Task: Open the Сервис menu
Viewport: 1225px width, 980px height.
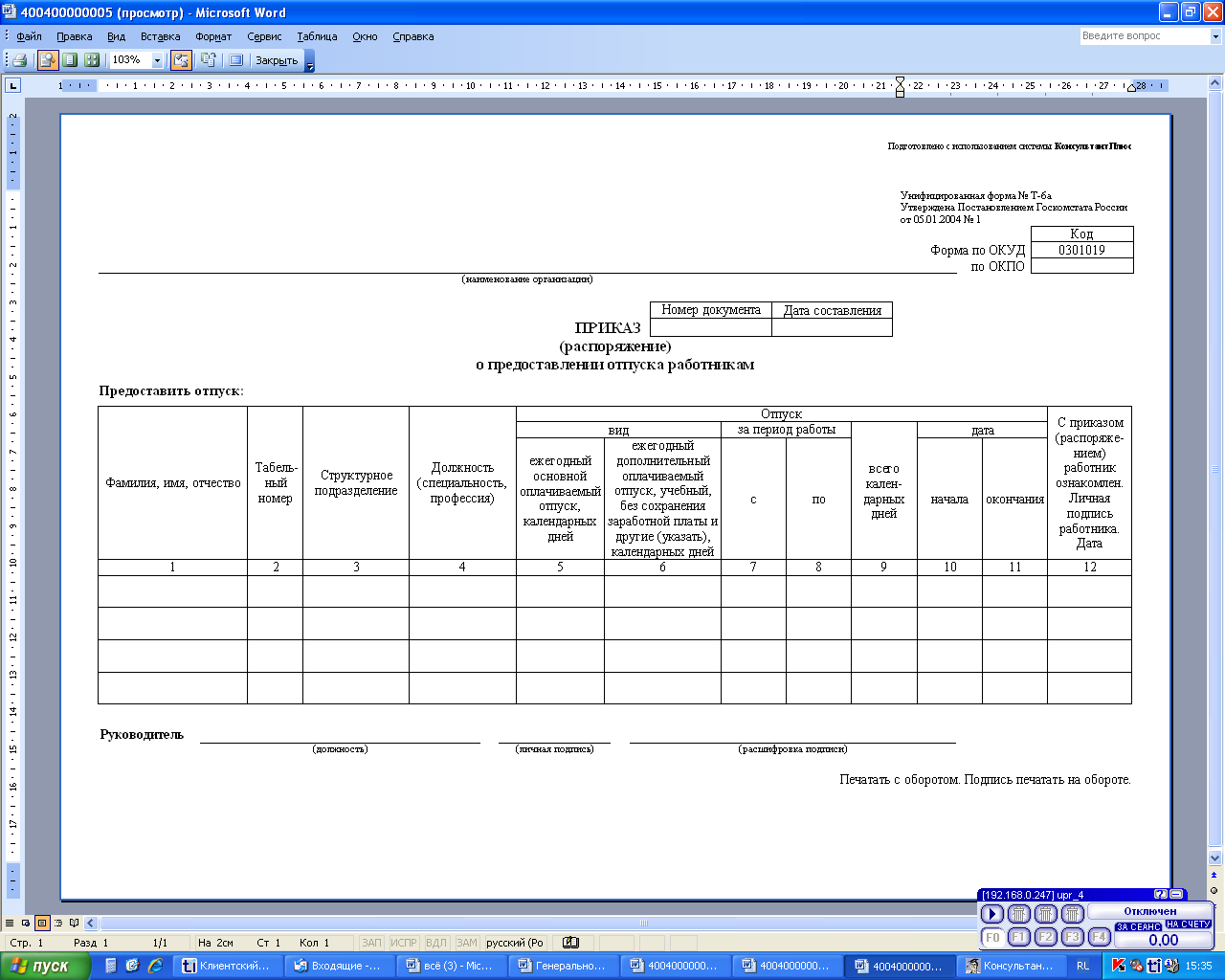Action: coord(264,36)
